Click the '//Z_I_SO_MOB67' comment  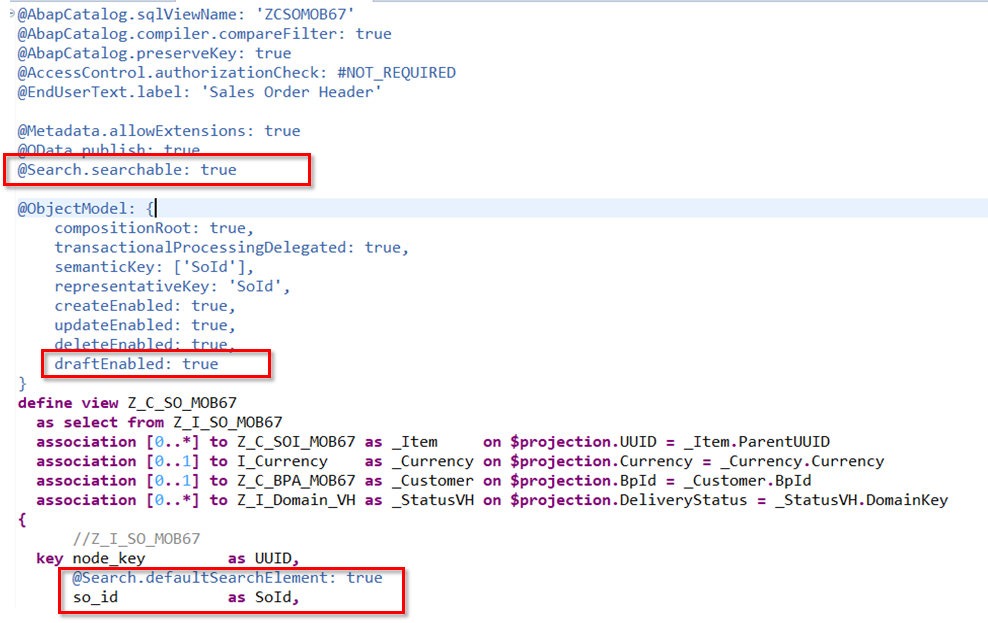coord(136,539)
